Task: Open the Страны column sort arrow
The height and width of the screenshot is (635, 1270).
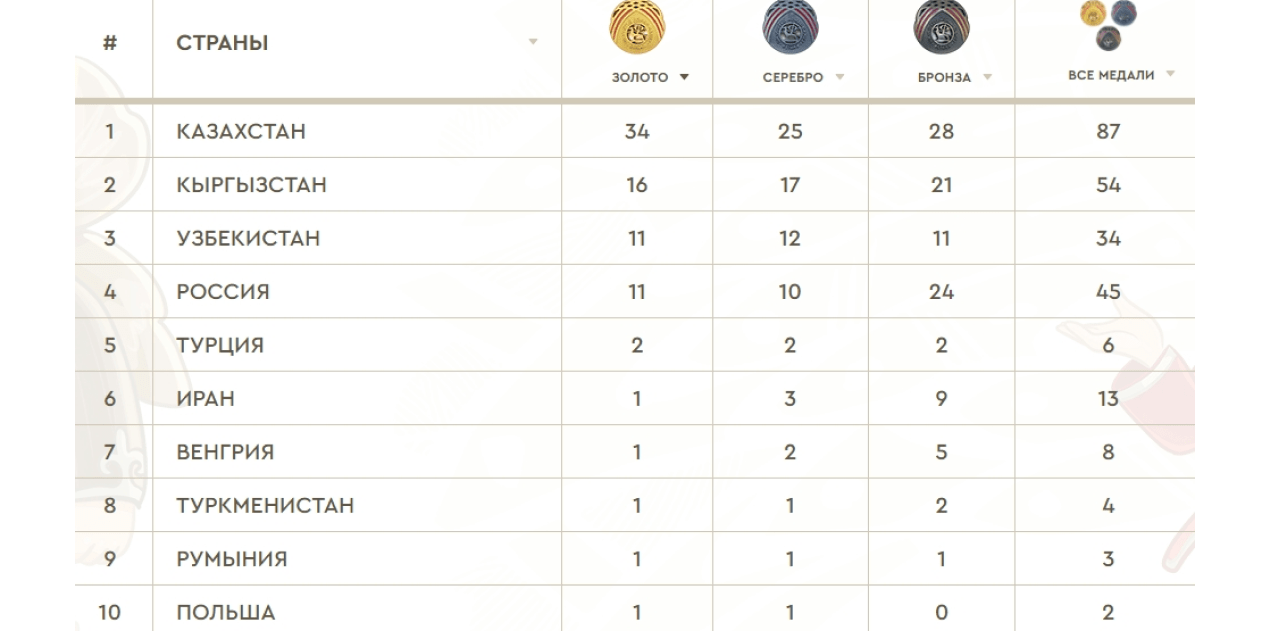Action: [533, 42]
